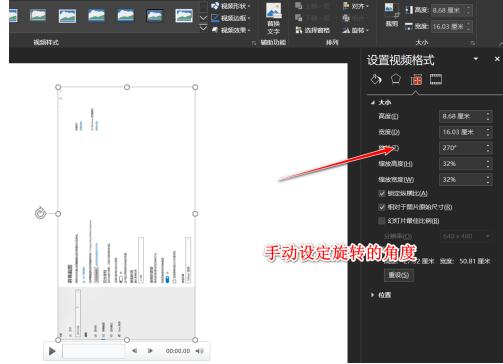Viewport: 503px width, 364px height.
Task: Click the rotation handle of the video
Action: (x=40, y=213)
